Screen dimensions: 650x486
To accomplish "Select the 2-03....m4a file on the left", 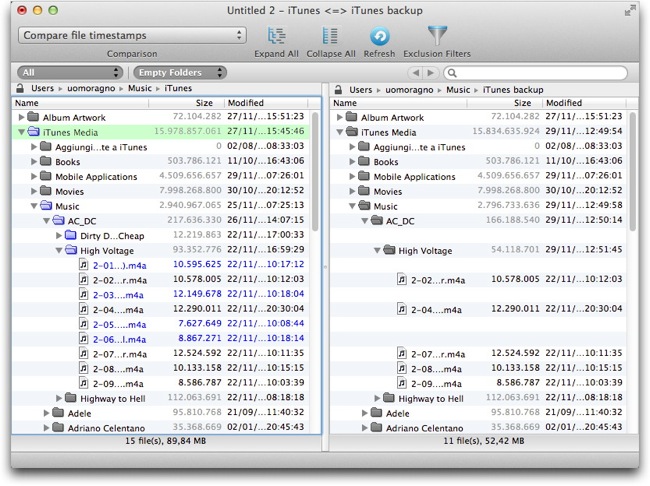I will [118, 295].
